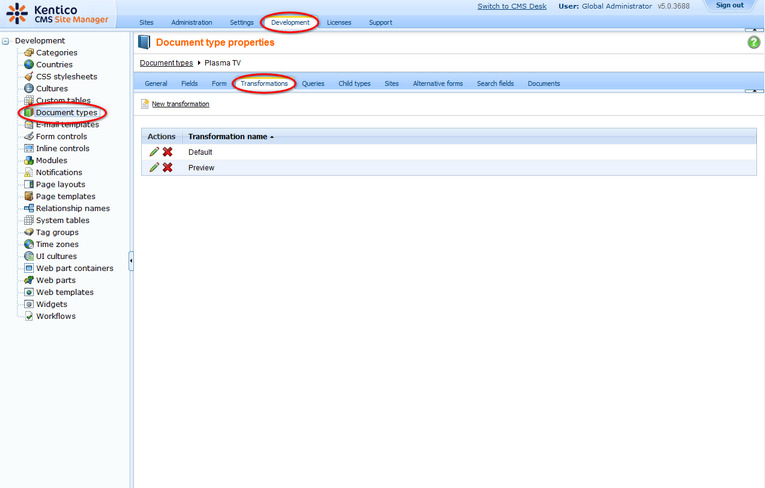Viewport: 765px width, 488px height.
Task: Open the green help icon
Action: coord(754,42)
